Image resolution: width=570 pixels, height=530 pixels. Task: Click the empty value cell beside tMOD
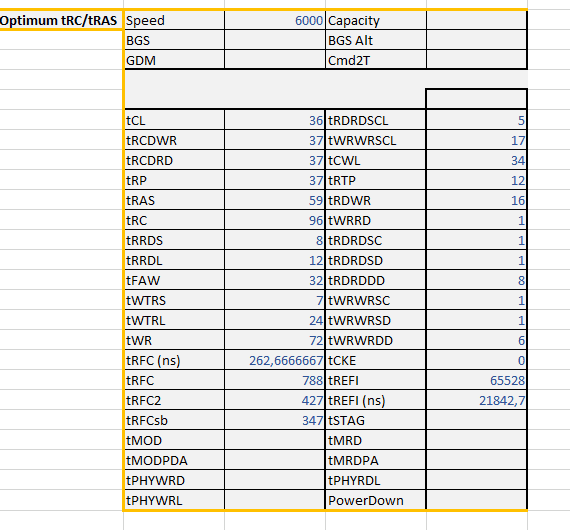tap(275, 440)
